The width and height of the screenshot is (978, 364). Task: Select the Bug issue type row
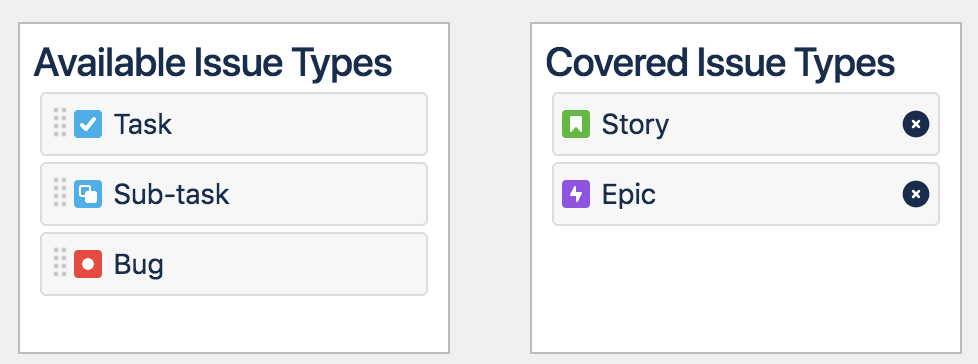(234, 264)
